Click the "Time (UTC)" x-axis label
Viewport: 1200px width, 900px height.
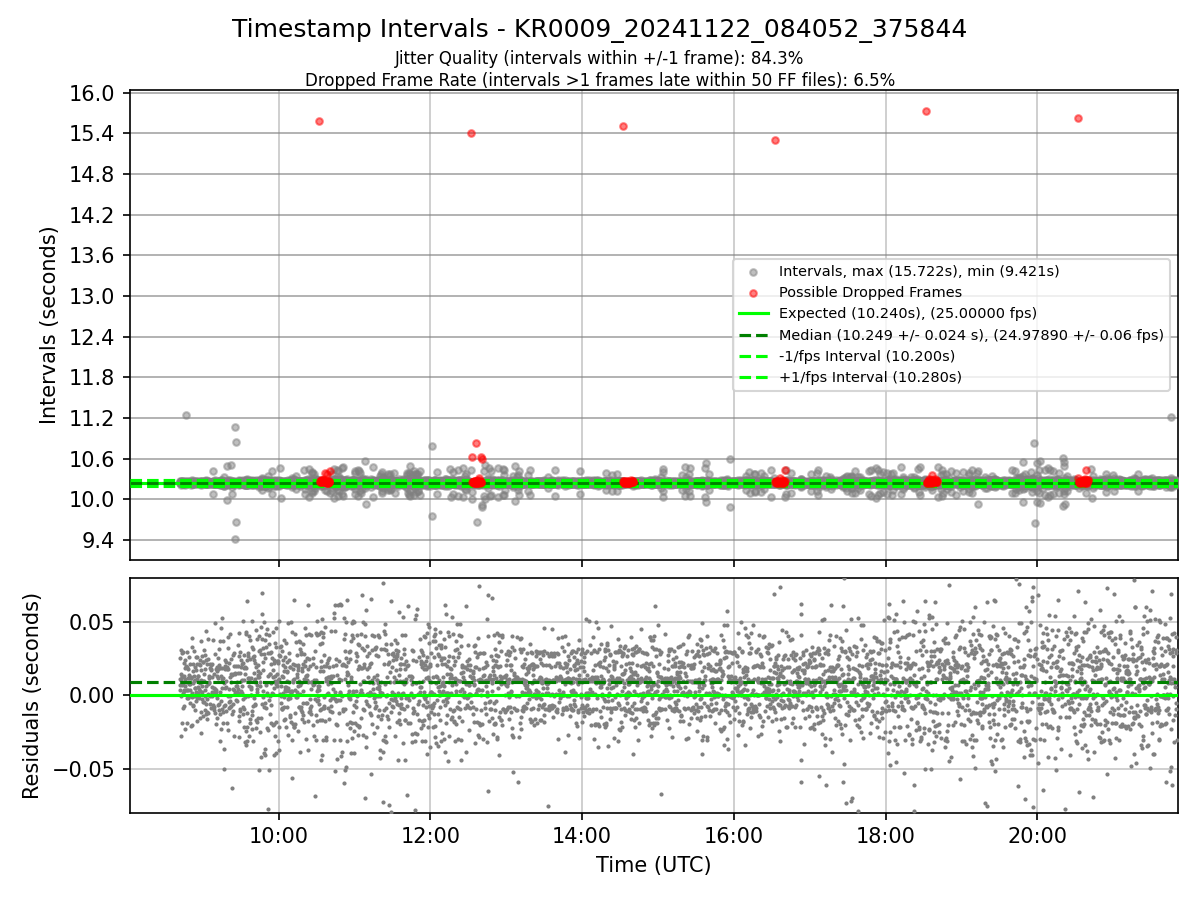coord(653,865)
